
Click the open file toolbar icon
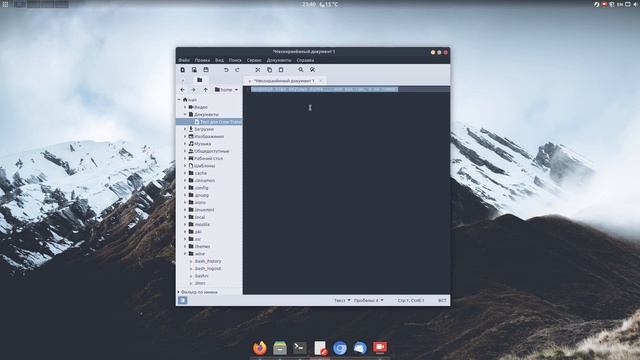click(194, 70)
